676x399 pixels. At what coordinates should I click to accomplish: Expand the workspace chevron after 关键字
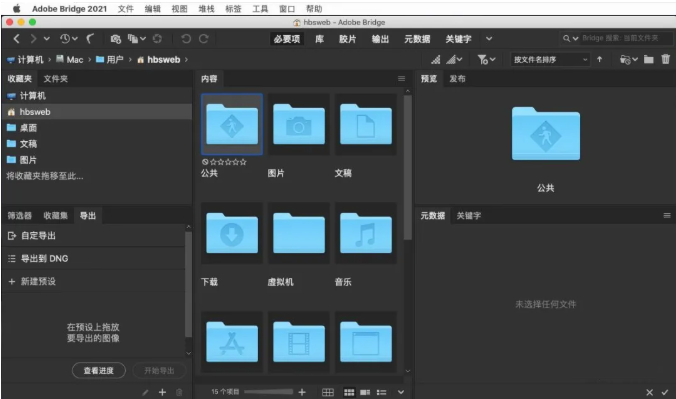coord(489,39)
